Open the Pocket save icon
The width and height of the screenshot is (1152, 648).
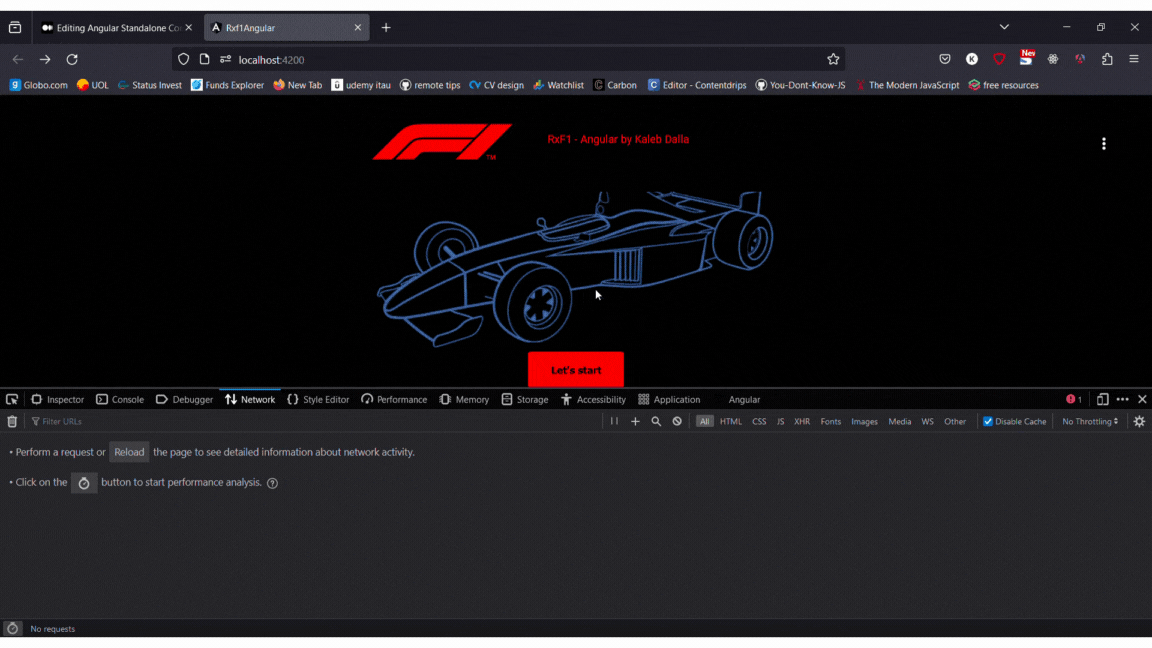pos(945,60)
